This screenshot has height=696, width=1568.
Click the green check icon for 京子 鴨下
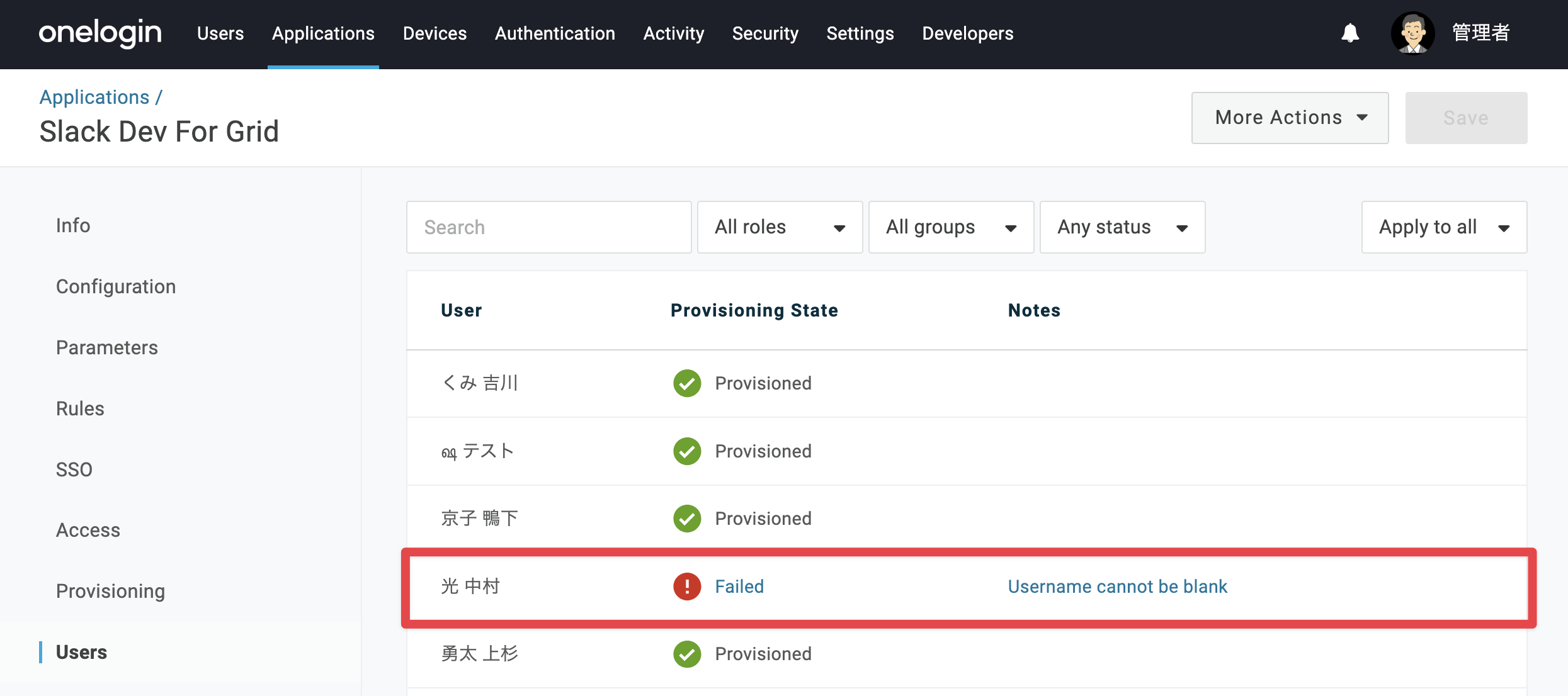pos(687,519)
